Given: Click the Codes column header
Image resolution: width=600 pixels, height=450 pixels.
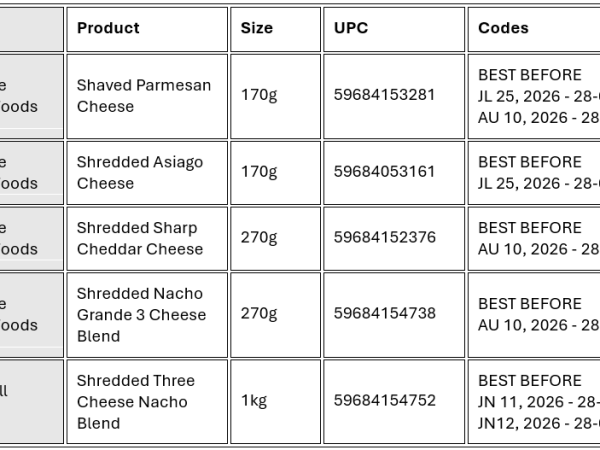Looking at the screenshot, I should click(x=503, y=28).
